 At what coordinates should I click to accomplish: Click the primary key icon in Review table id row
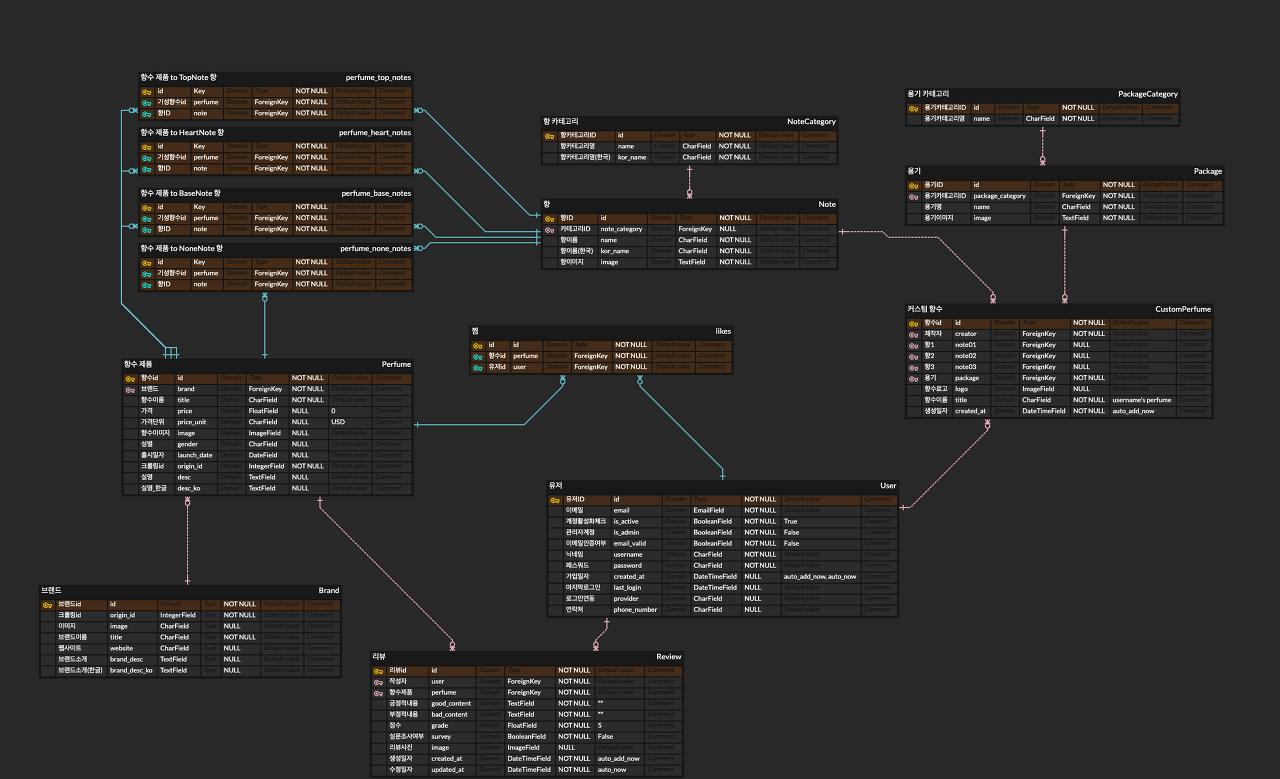(x=378, y=670)
